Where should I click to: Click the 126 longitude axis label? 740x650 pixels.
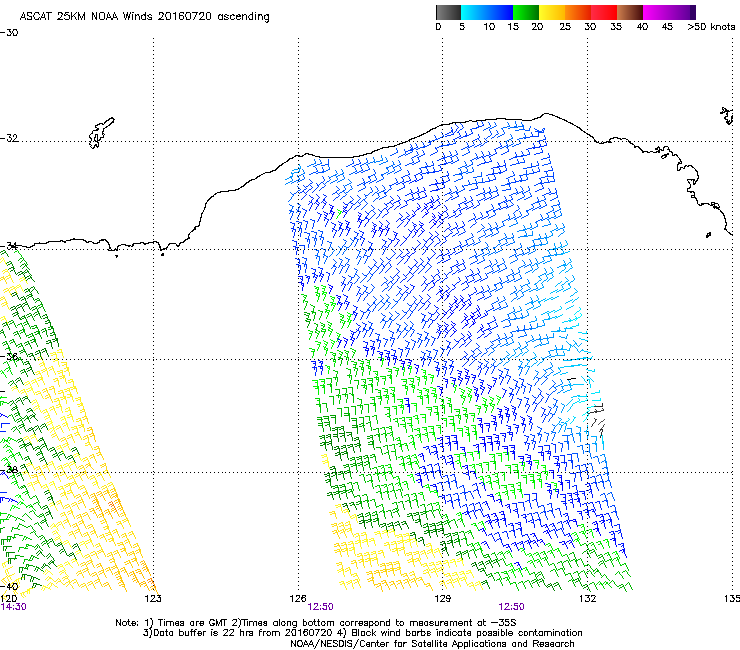coord(298,599)
